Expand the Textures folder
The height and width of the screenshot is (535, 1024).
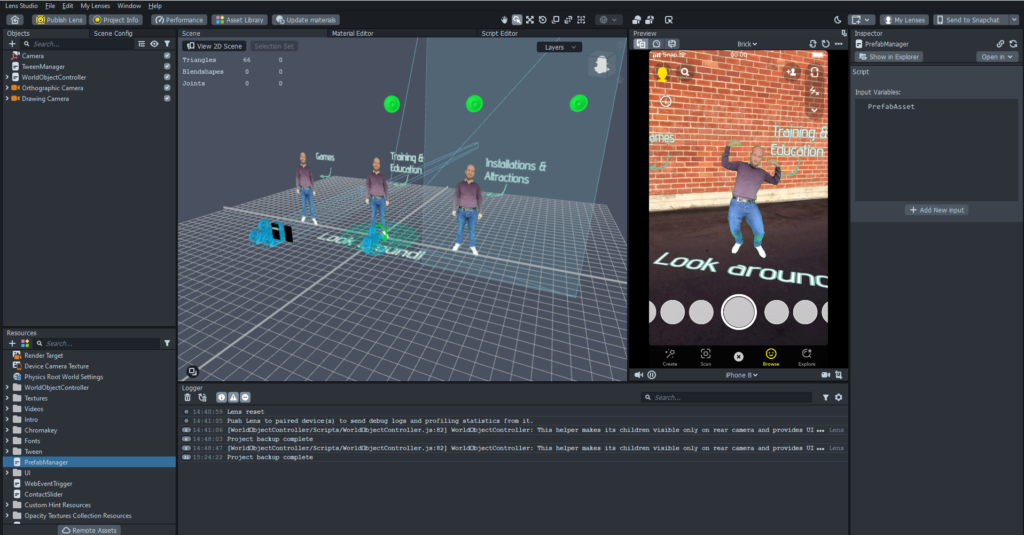pos(7,398)
